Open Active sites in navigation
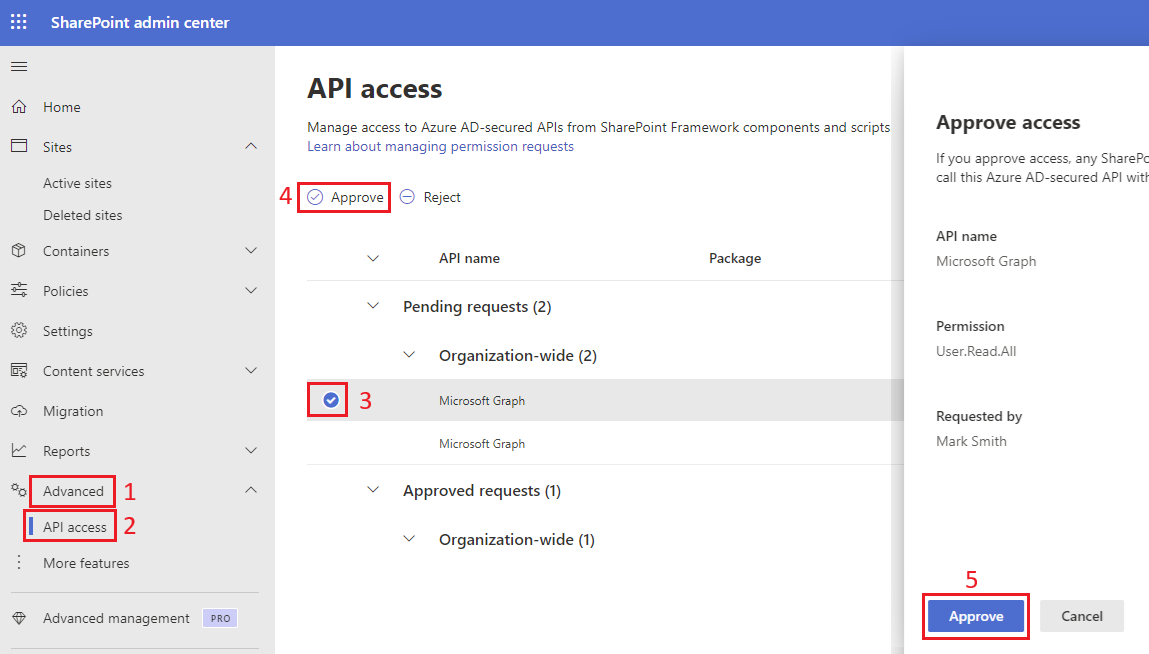This screenshot has width=1149, height=654. click(77, 183)
